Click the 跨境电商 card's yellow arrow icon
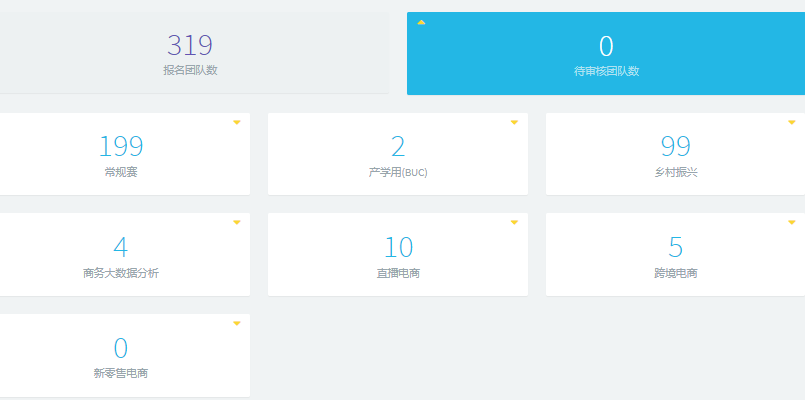Viewport: 805px width, 400px height. (x=792, y=222)
